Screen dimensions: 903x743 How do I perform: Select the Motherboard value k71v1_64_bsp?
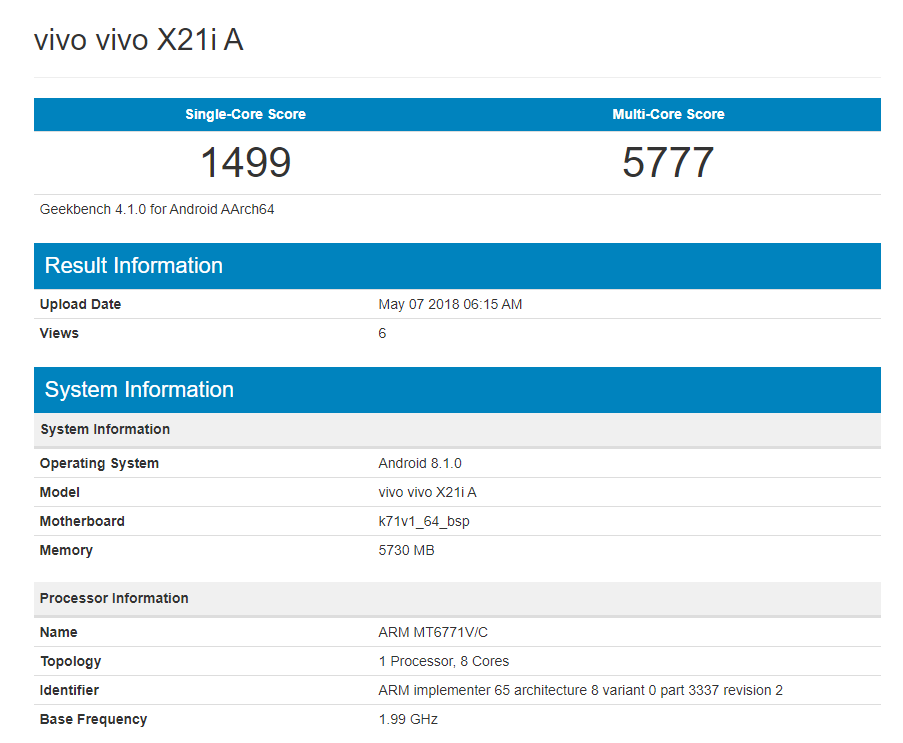pos(424,521)
